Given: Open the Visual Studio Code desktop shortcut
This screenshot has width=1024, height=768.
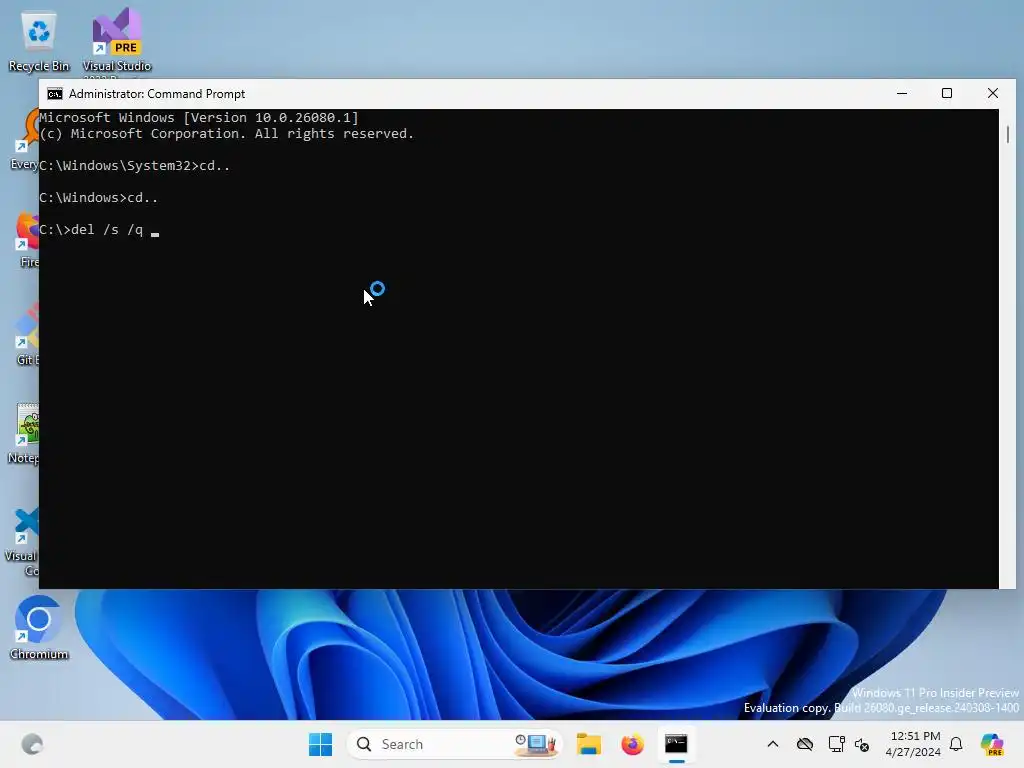Looking at the screenshot, I should click(23, 543).
